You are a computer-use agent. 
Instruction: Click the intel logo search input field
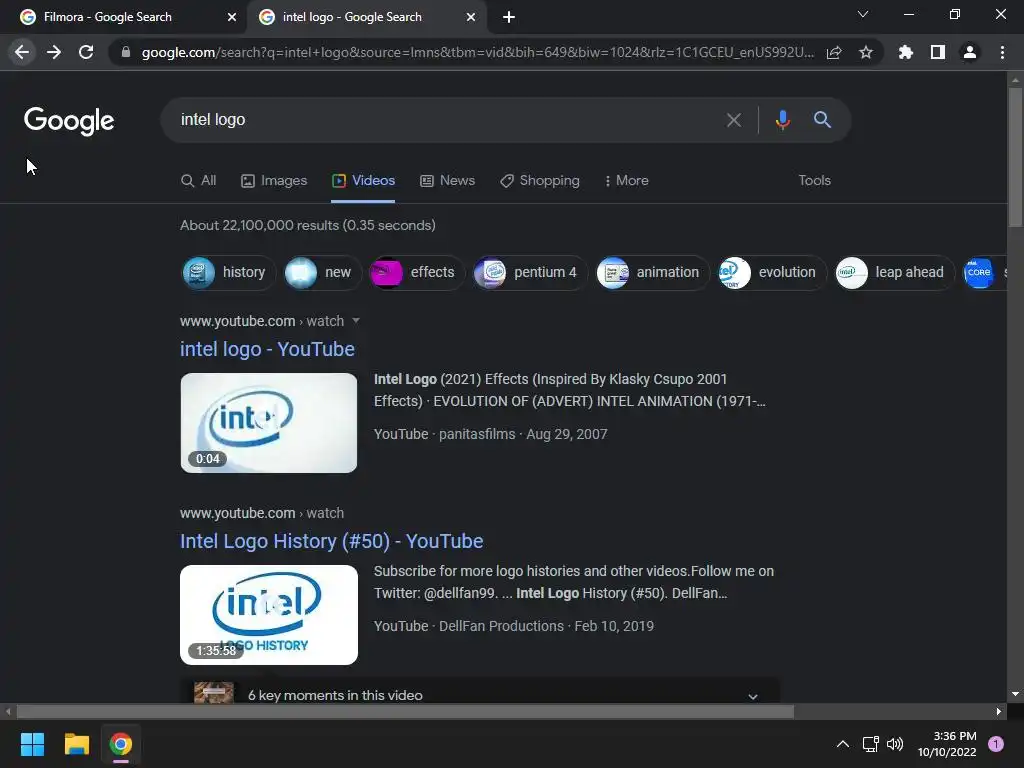(444, 120)
